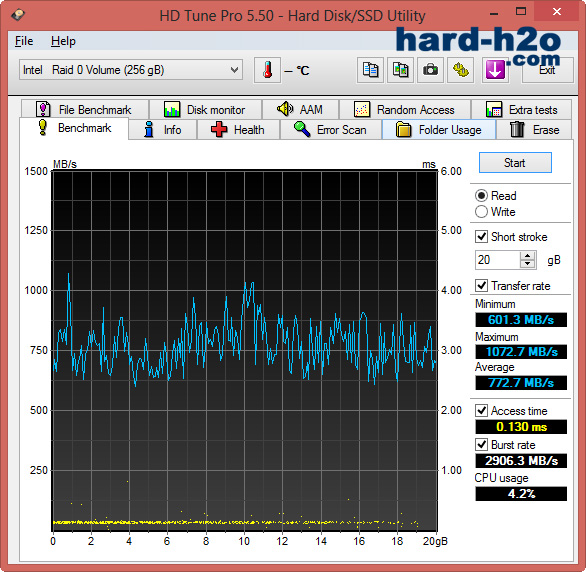Disable the Burst rate checkbox

pyautogui.click(x=481, y=445)
